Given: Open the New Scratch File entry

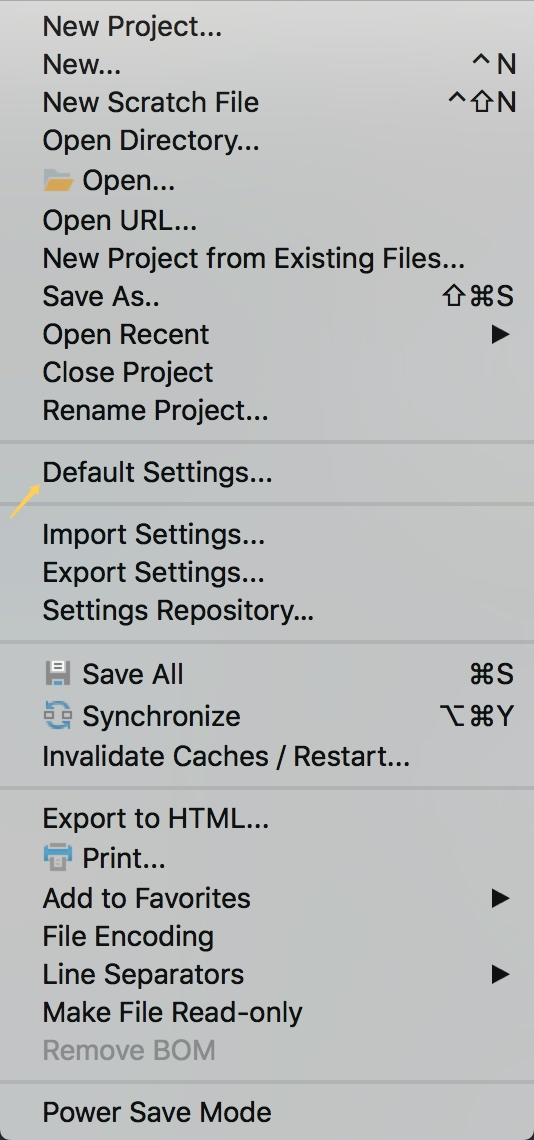Looking at the screenshot, I should 267,102.
